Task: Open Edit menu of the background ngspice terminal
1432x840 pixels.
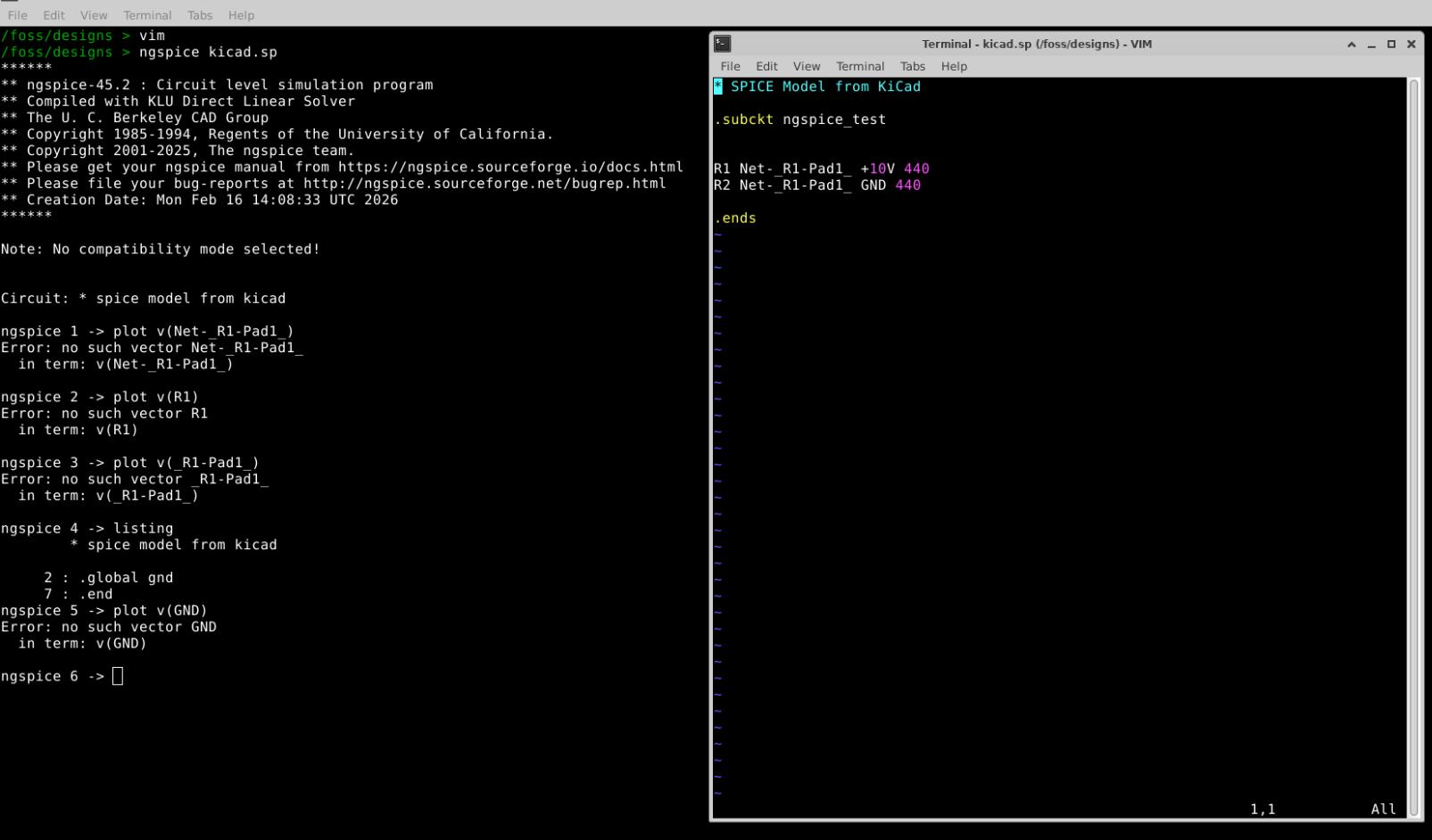Action: click(54, 15)
